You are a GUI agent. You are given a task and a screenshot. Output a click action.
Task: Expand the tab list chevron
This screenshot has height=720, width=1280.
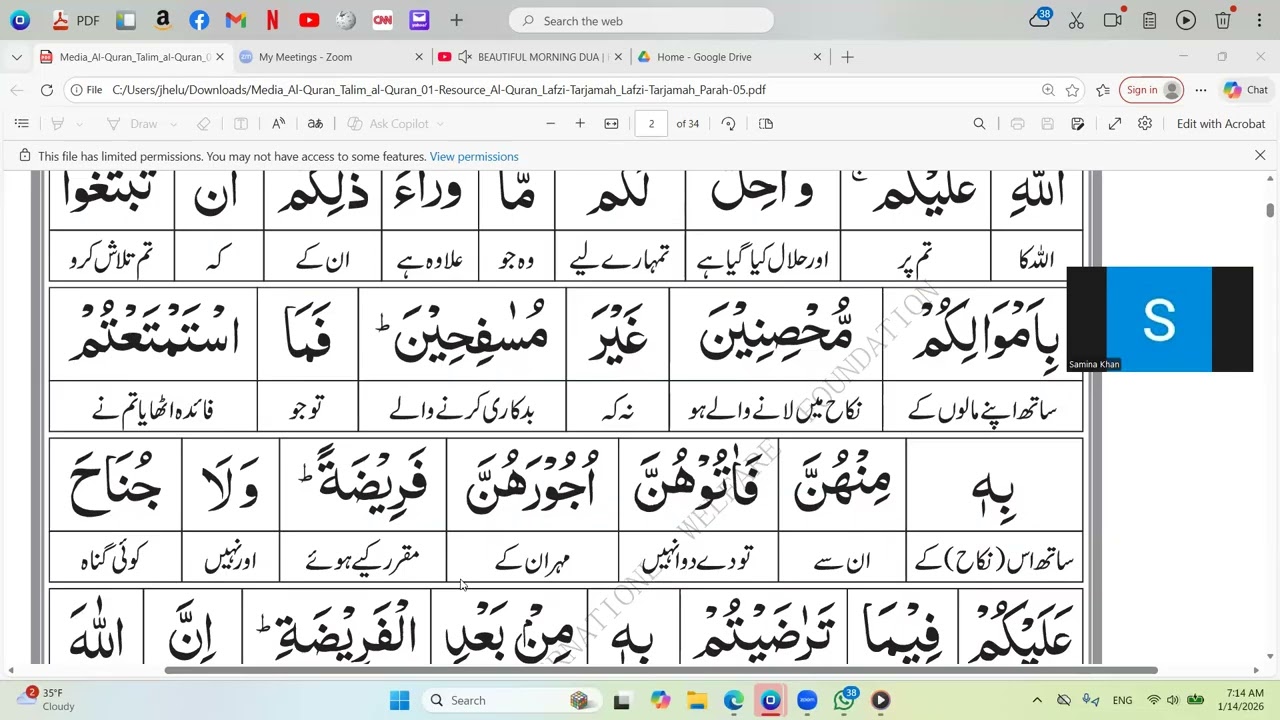[16, 57]
